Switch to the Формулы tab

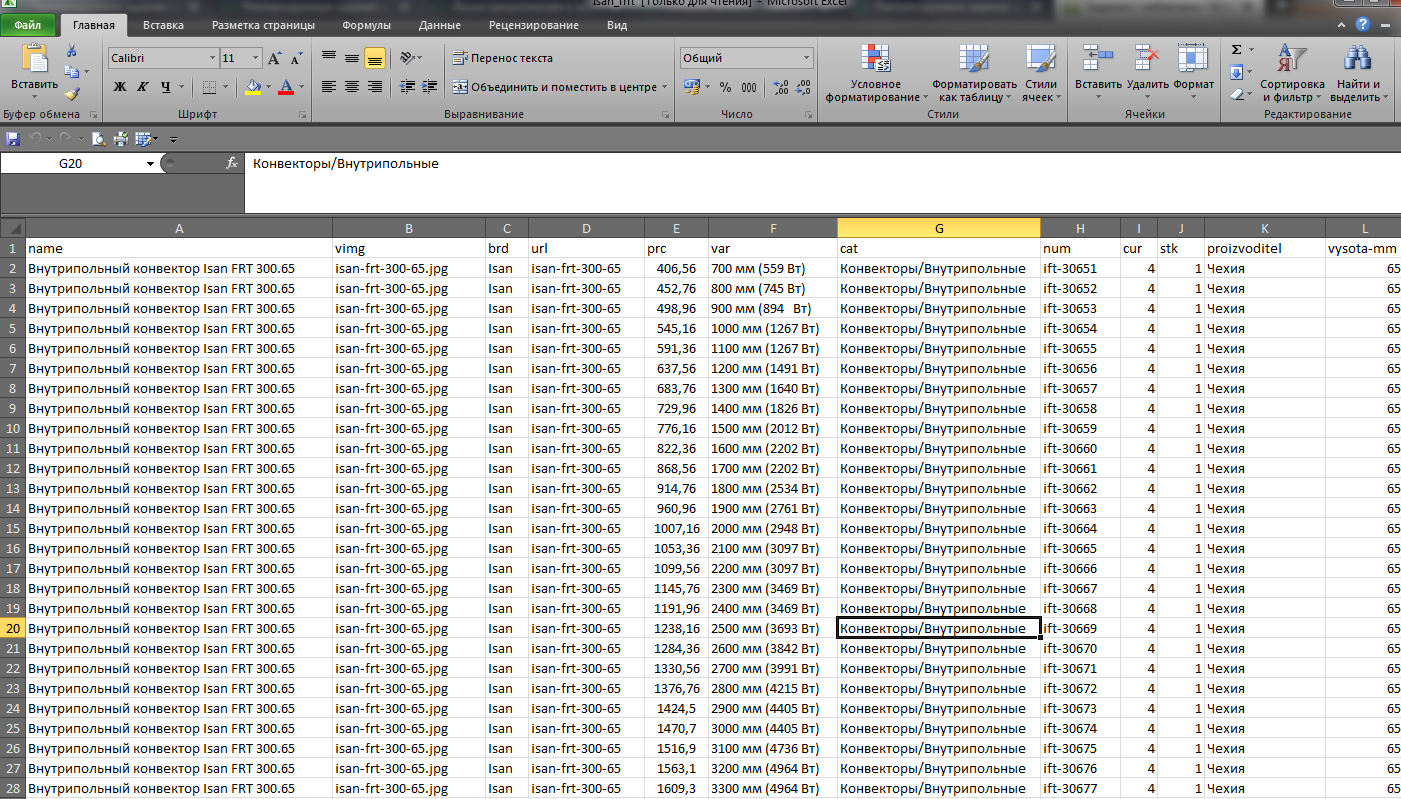pyautogui.click(x=367, y=25)
